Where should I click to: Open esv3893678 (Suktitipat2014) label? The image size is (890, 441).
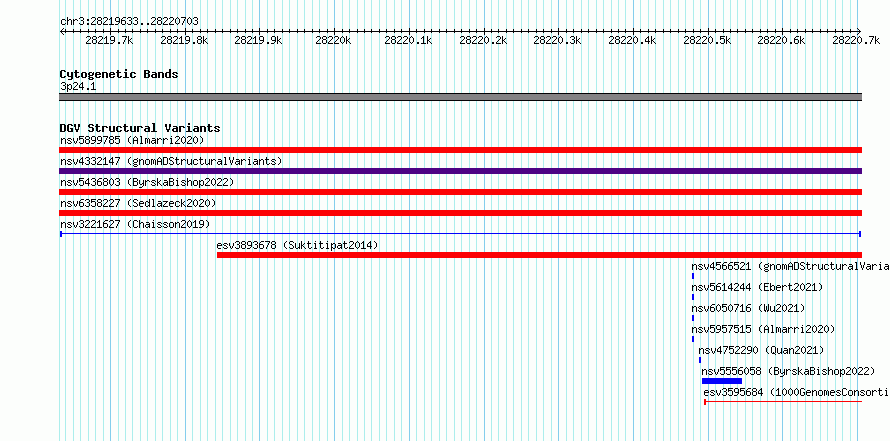click(x=297, y=245)
